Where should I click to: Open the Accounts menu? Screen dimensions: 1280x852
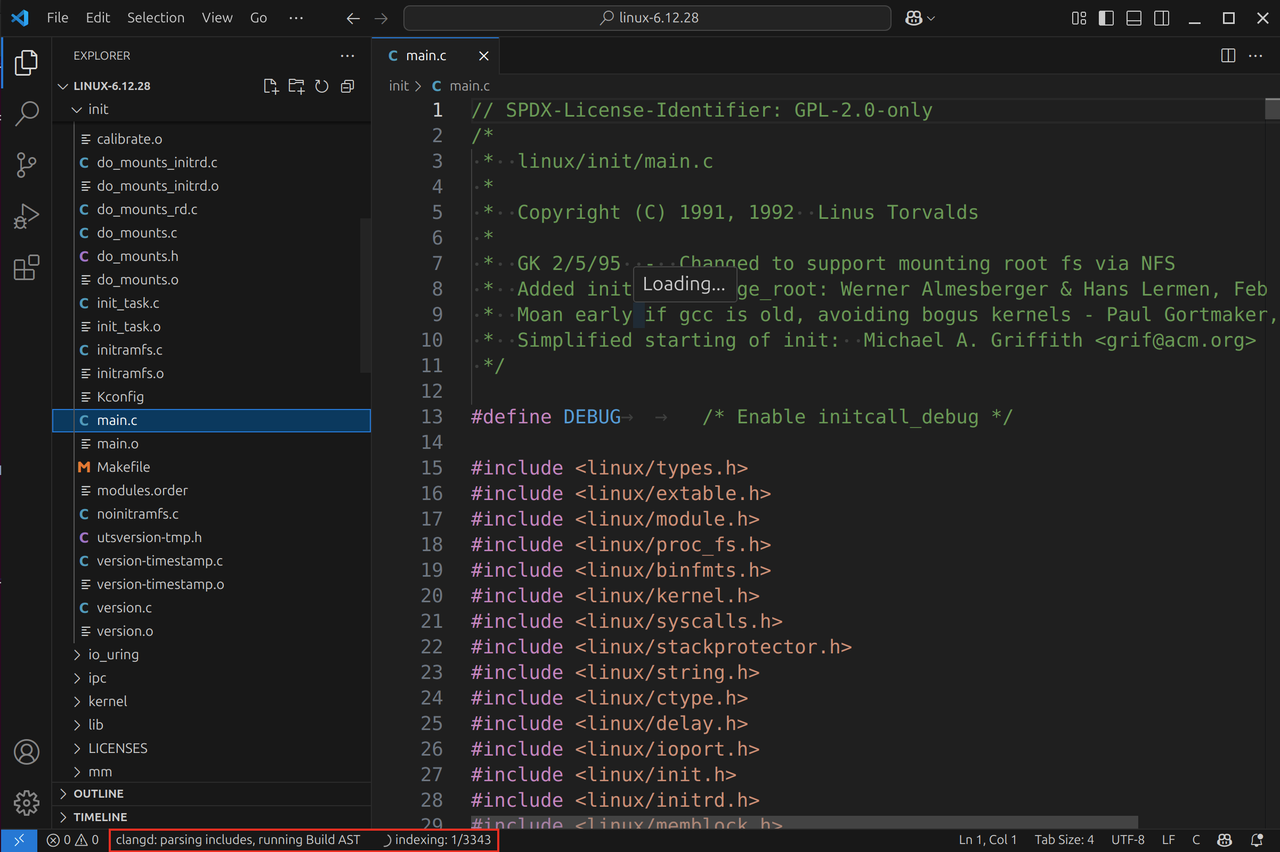[26, 752]
